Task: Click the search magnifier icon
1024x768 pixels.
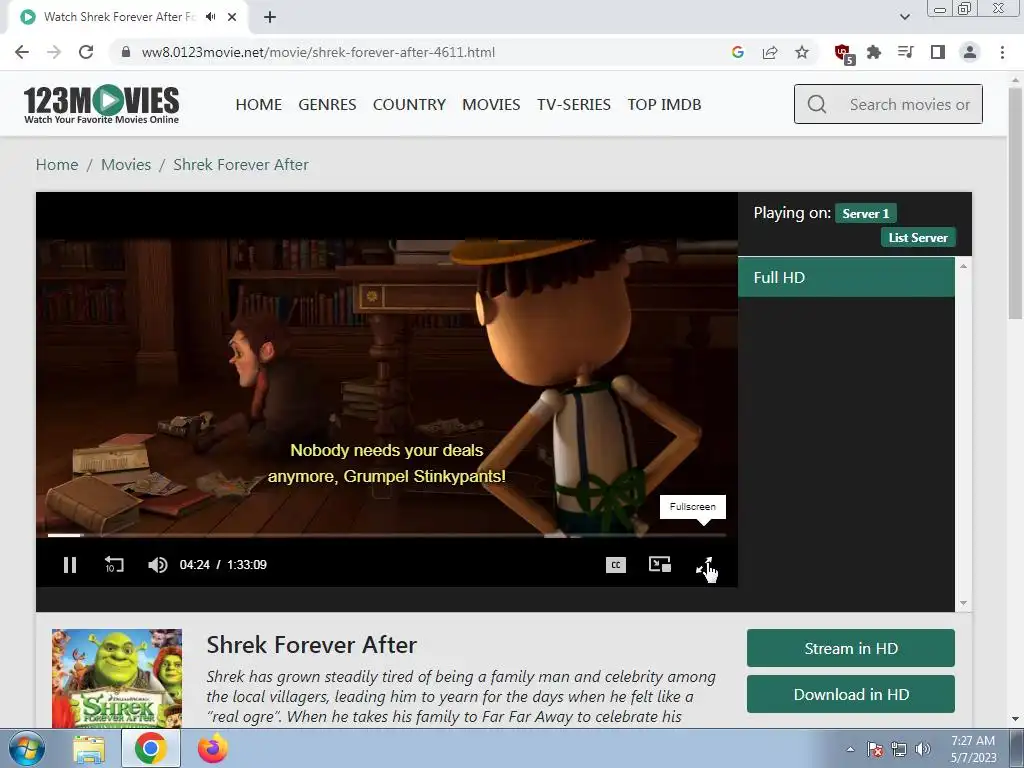Action: pos(816,104)
